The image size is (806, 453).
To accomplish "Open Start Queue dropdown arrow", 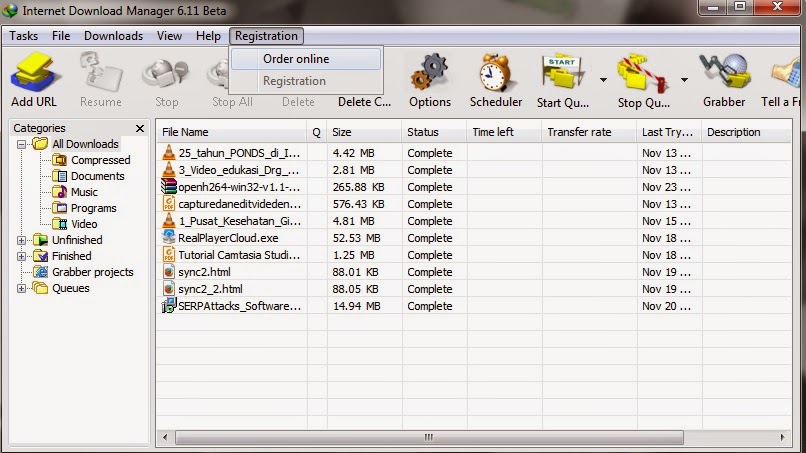I will tap(603, 80).
